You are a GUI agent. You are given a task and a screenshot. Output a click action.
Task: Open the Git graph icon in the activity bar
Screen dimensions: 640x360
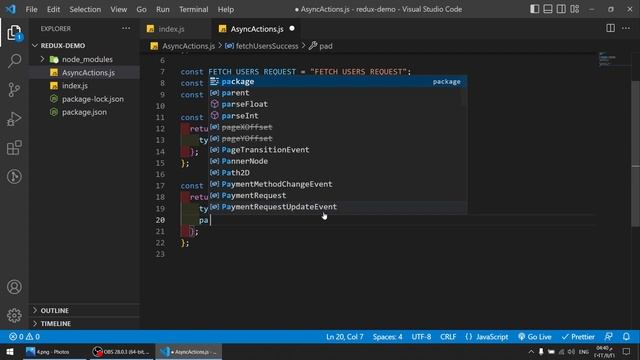click(14, 176)
